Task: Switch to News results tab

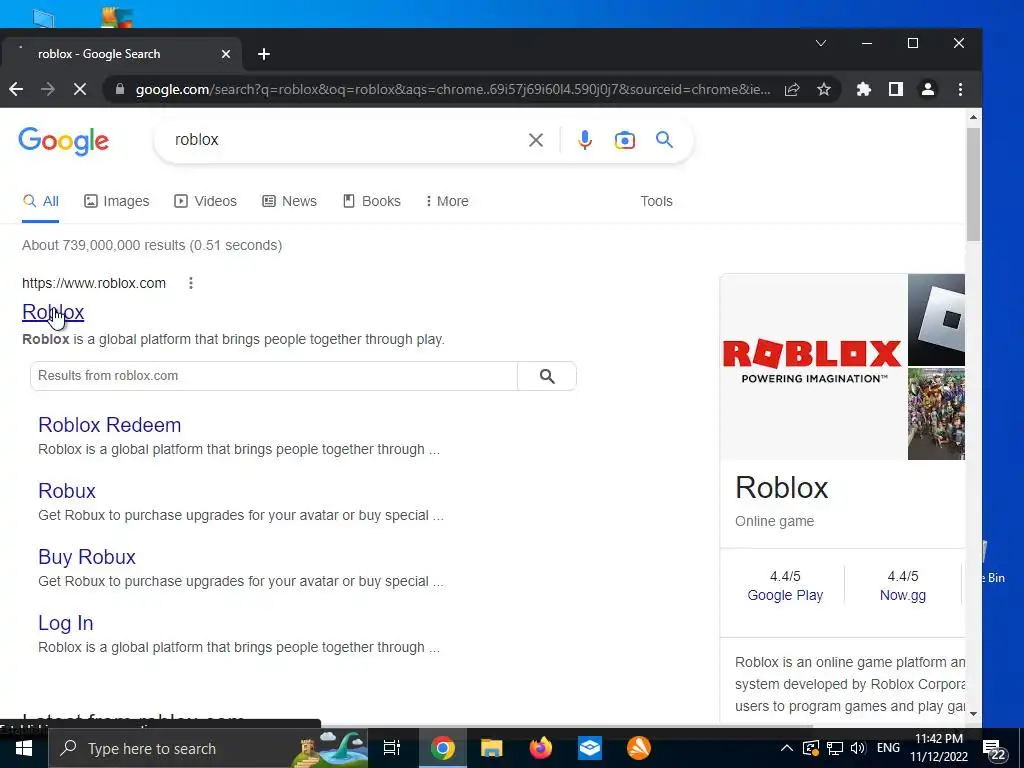Action: pos(289,201)
